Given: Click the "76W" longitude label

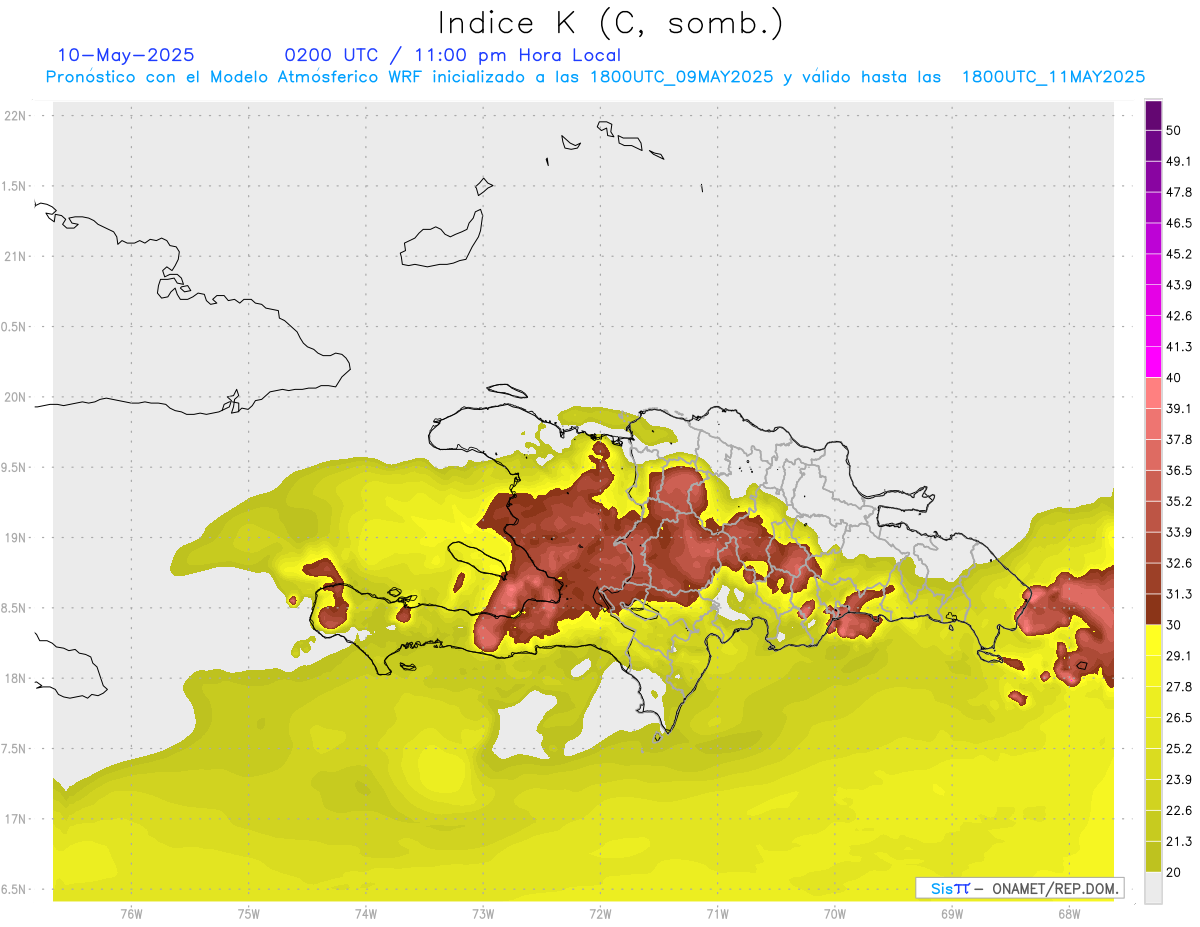Looking at the screenshot, I should click(x=131, y=913).
